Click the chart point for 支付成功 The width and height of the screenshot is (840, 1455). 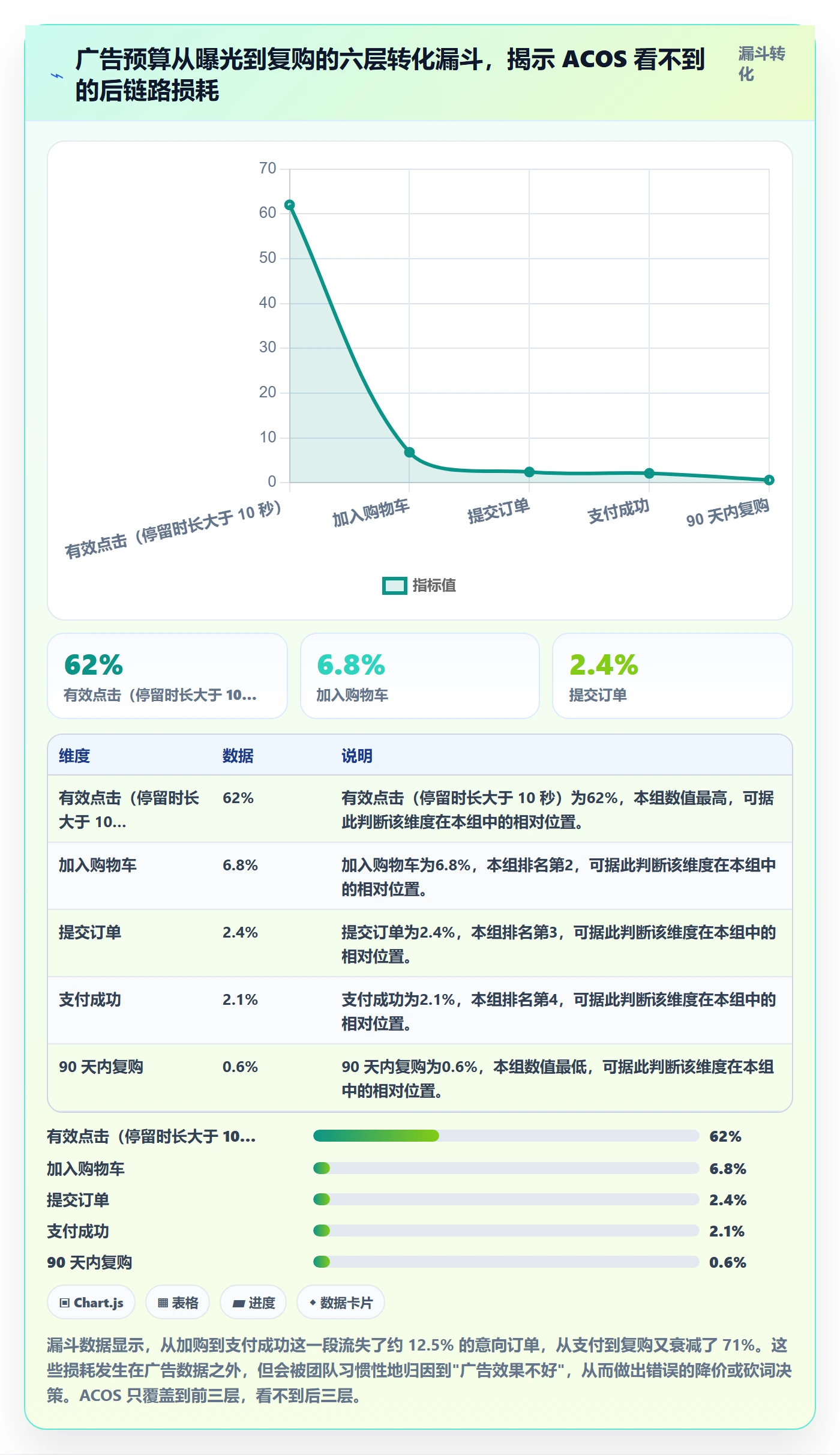[x=649, y=473]
